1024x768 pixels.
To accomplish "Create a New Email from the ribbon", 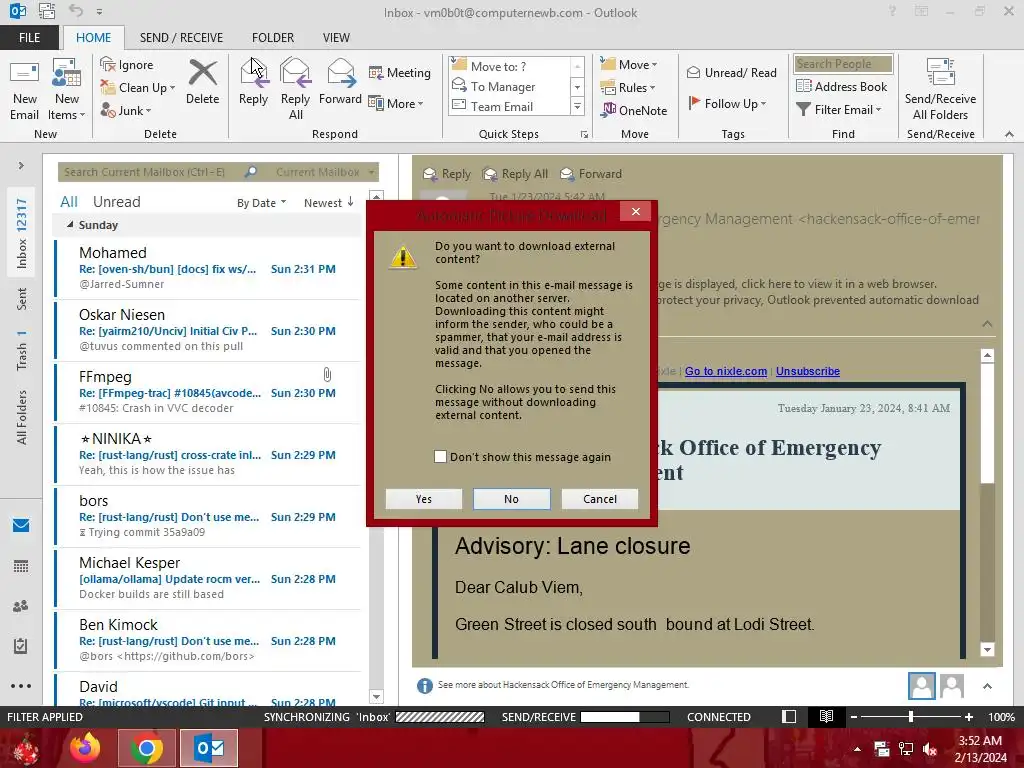I will [25, 89].
